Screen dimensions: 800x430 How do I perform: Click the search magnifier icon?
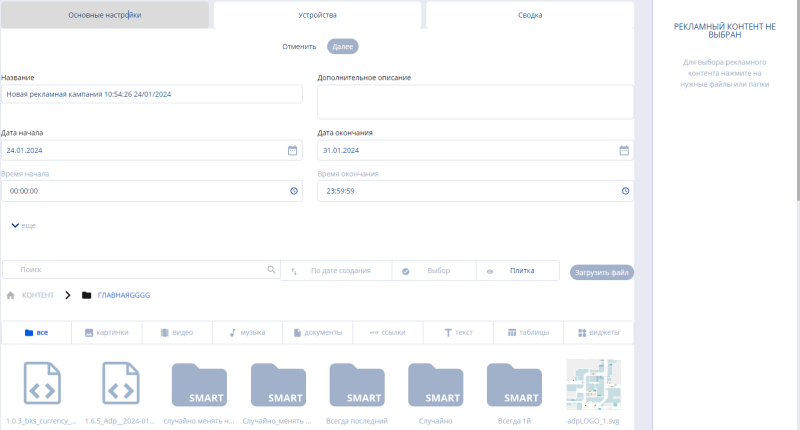[x=271, y=270]
